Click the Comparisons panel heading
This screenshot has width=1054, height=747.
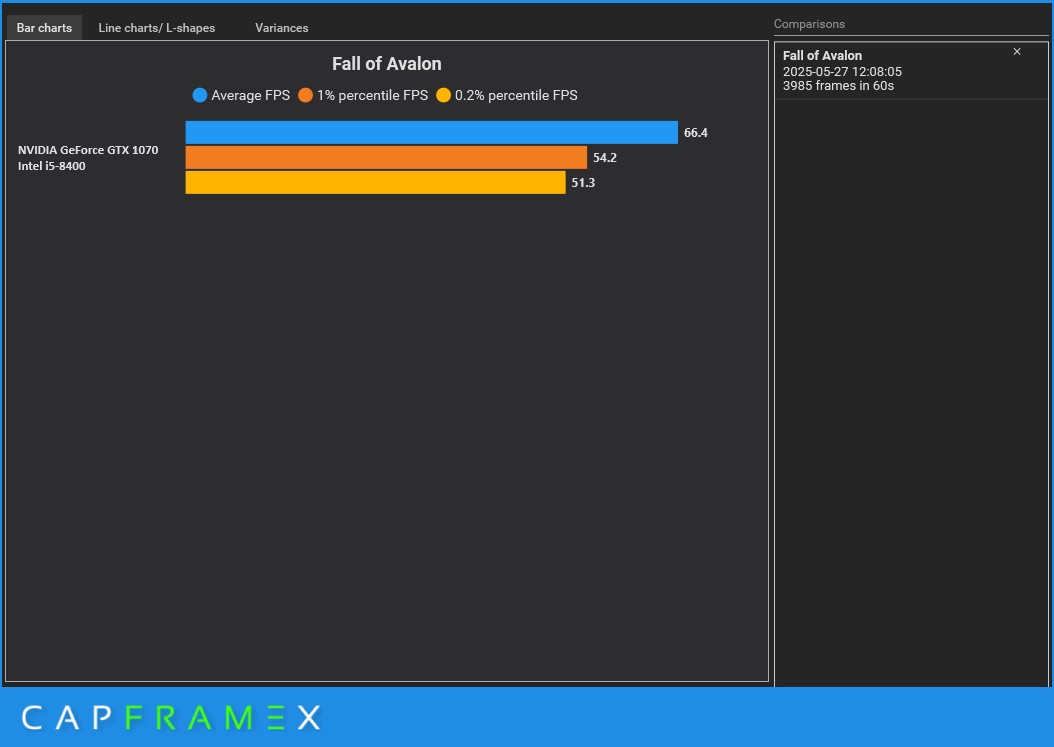(x=809, y=24)
